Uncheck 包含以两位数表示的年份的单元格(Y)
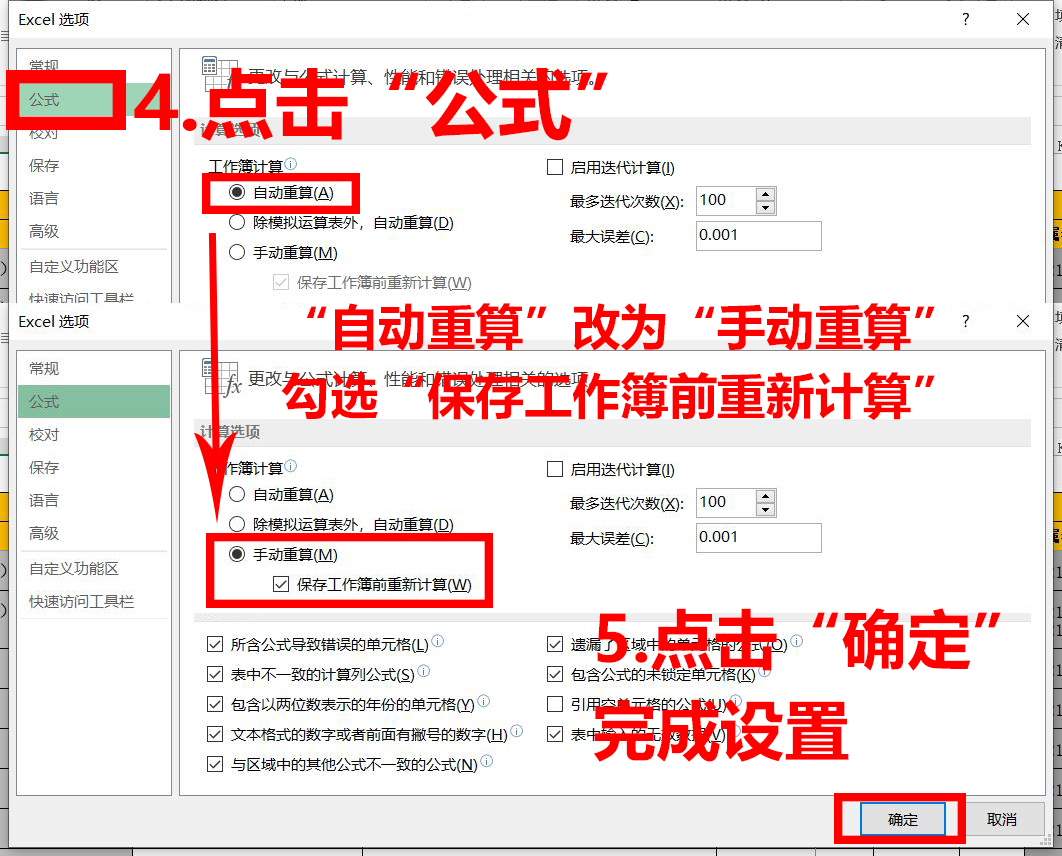 coord(215,704)
